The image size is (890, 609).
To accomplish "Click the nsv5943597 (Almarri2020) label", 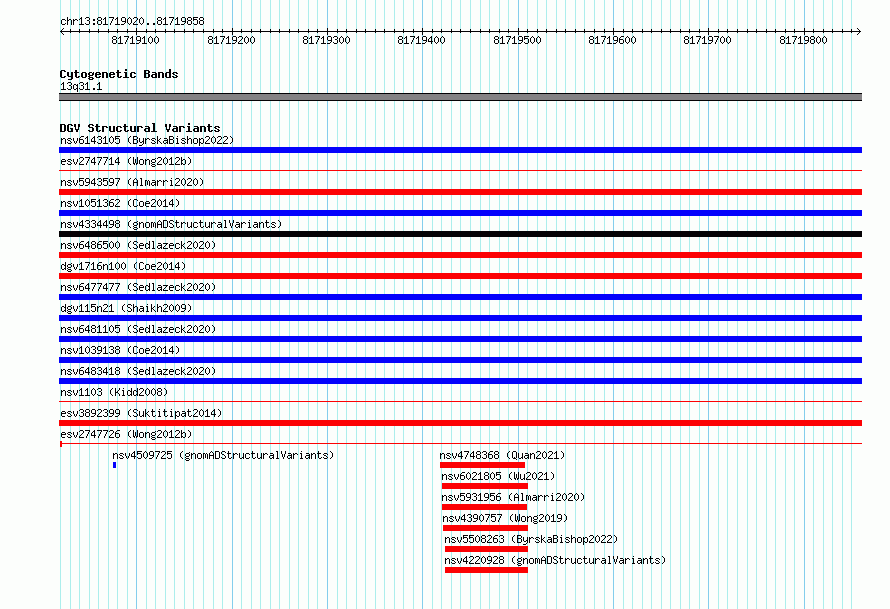I will point(132,182).
